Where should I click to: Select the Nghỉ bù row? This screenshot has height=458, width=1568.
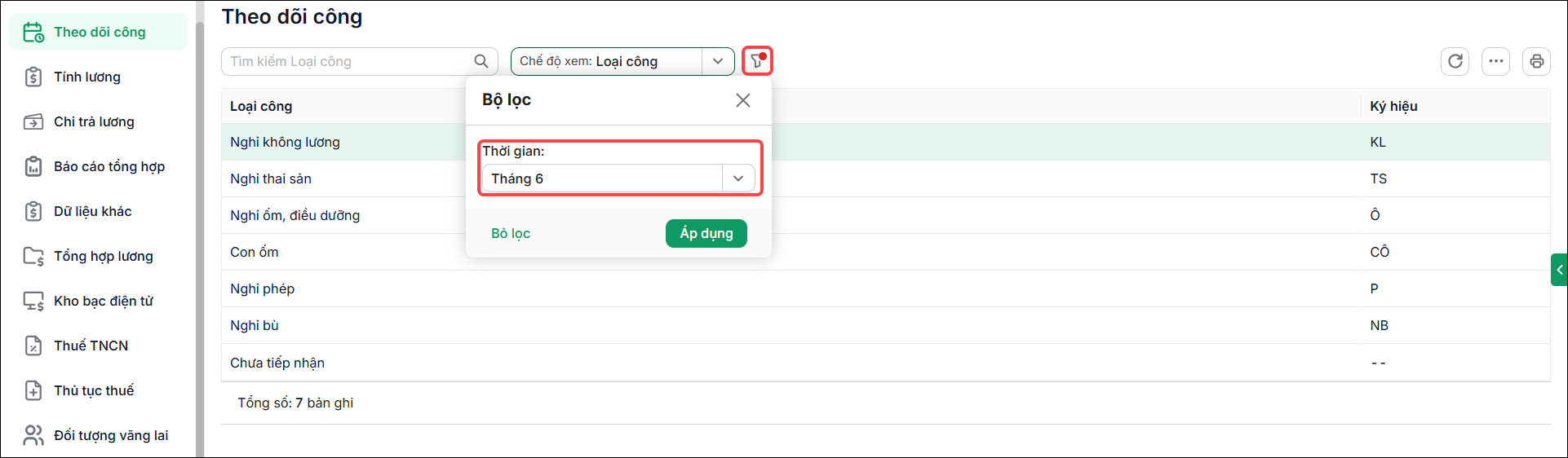point(885,325)
